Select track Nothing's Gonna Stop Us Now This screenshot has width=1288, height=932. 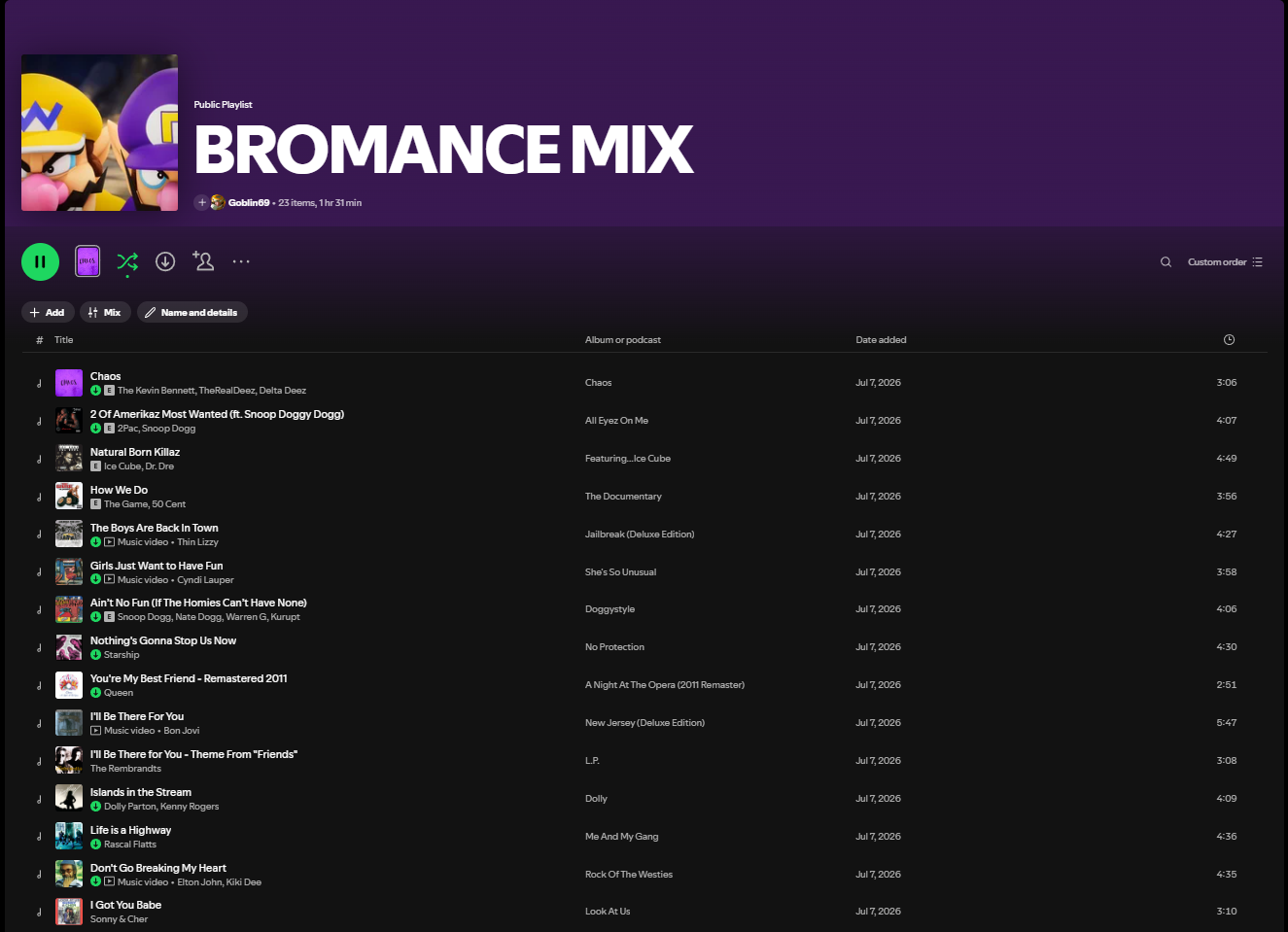coord(163,640)
